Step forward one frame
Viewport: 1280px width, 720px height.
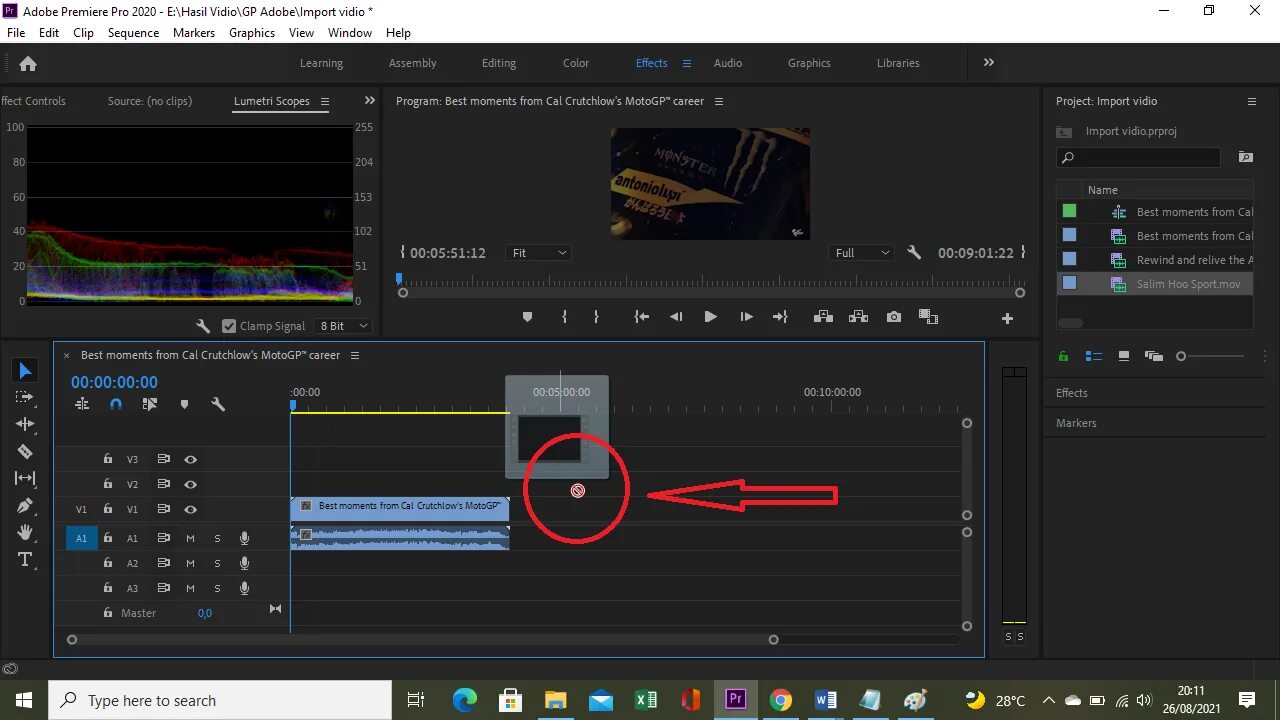click(x=746, y=317)
